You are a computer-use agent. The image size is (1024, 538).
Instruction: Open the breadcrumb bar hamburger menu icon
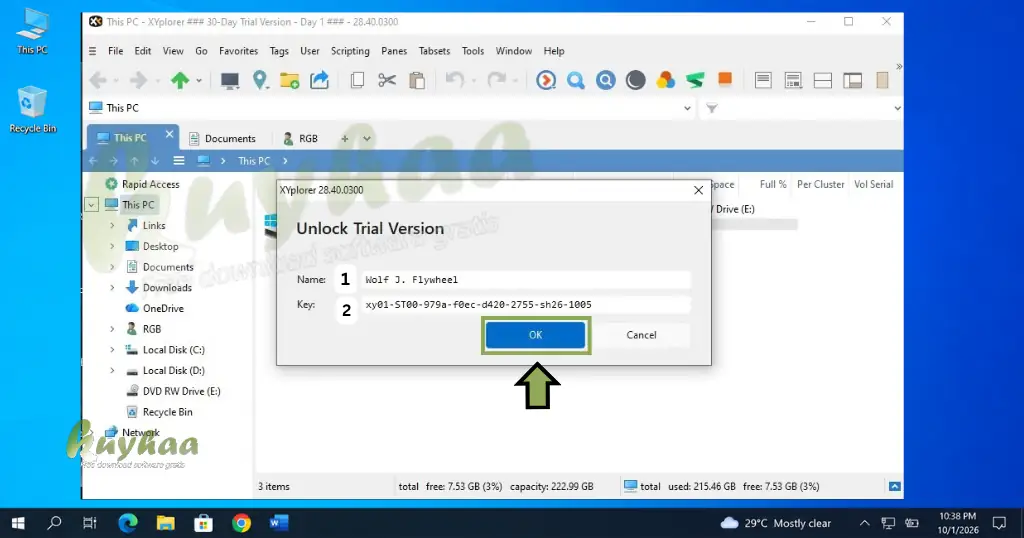coord(179,161)
